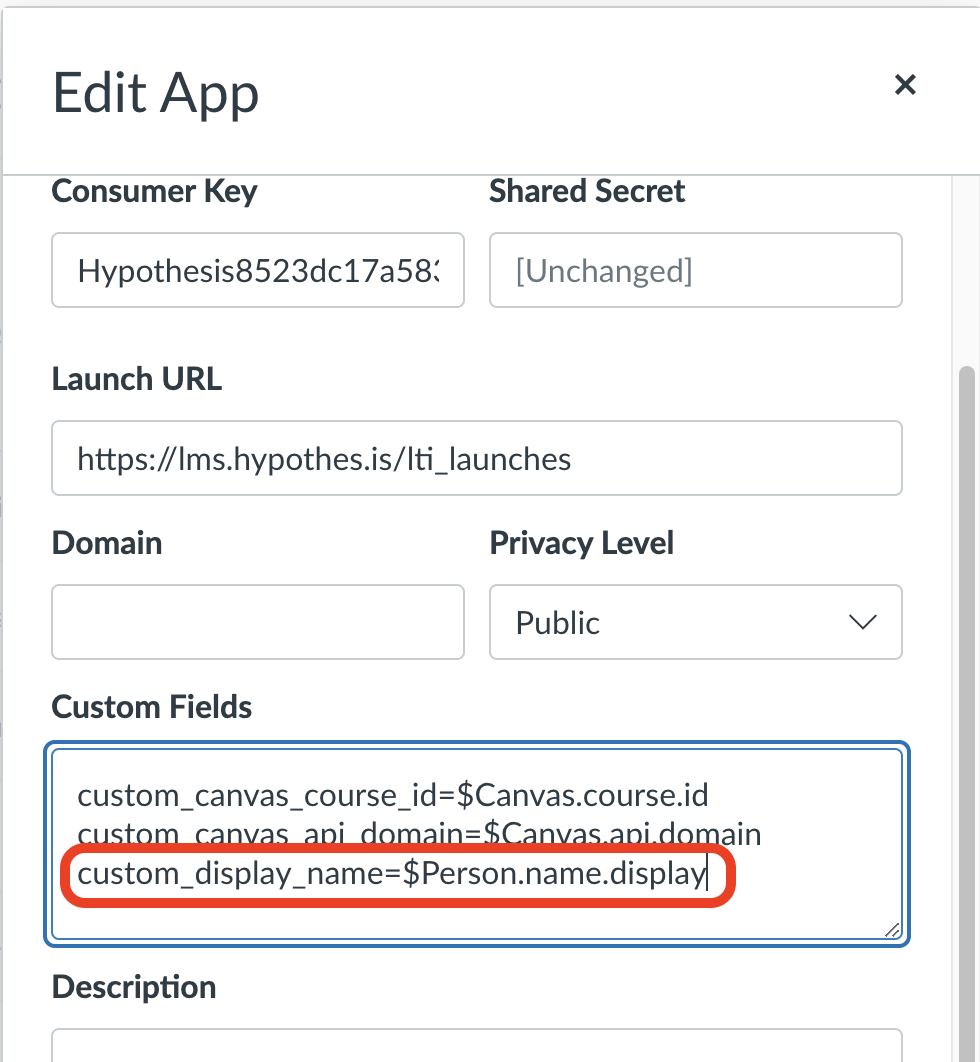Click the Custom Fields resize handle

(x=891, y=930)
